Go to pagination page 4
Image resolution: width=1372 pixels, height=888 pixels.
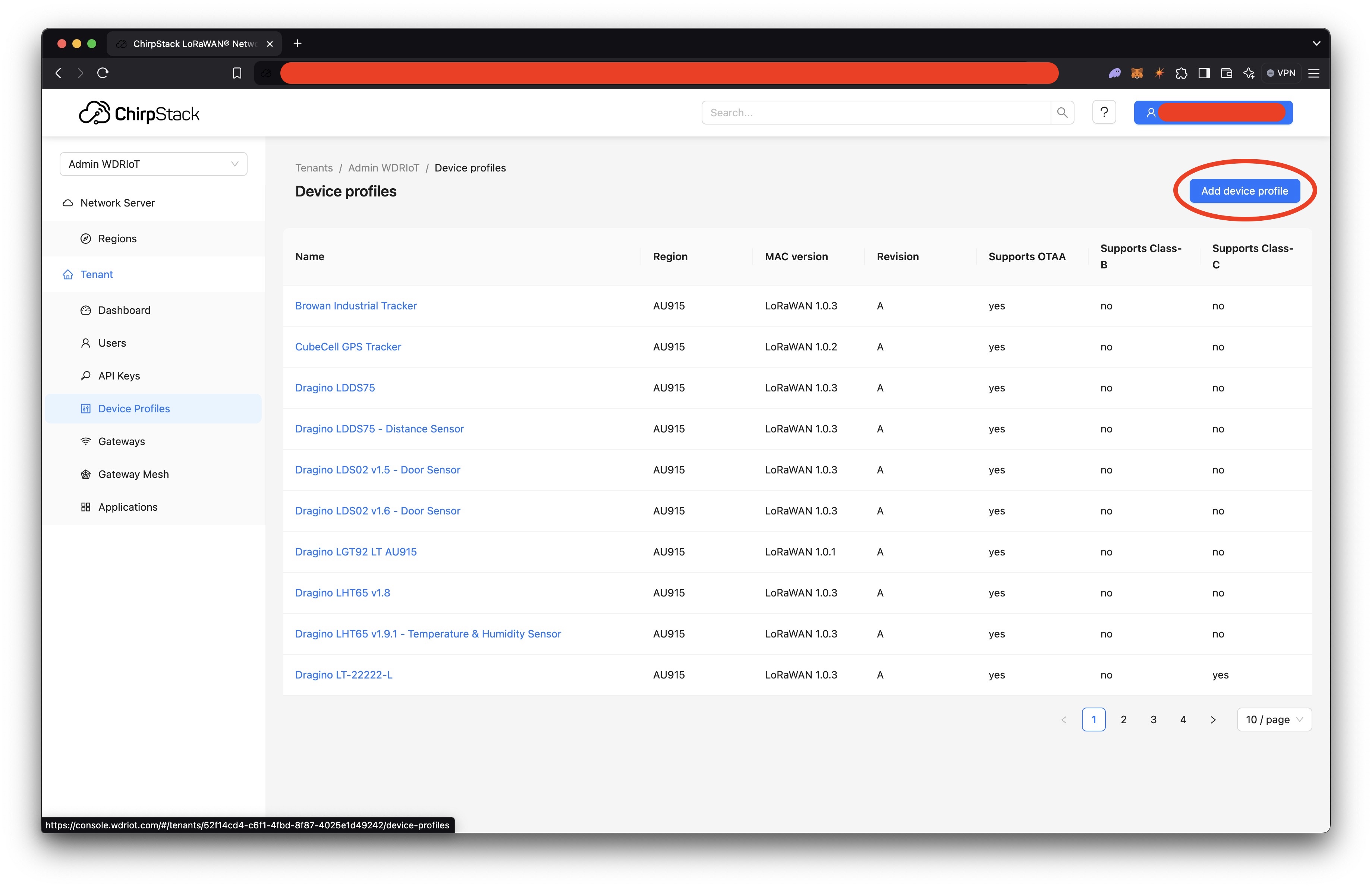[x=1183, y=719]
